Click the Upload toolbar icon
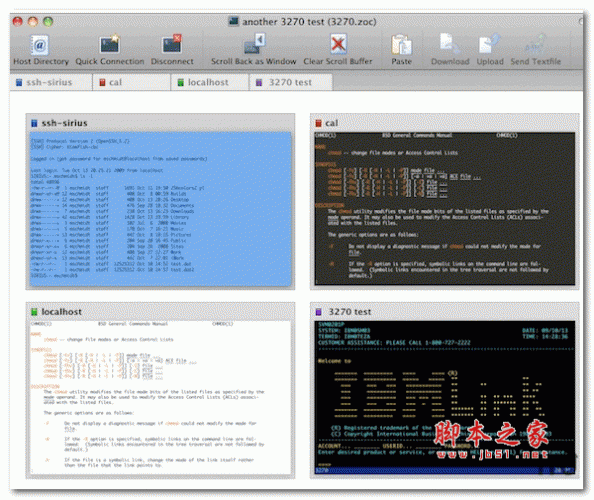Viewport: 594px width, 500px height. (489, 45)
